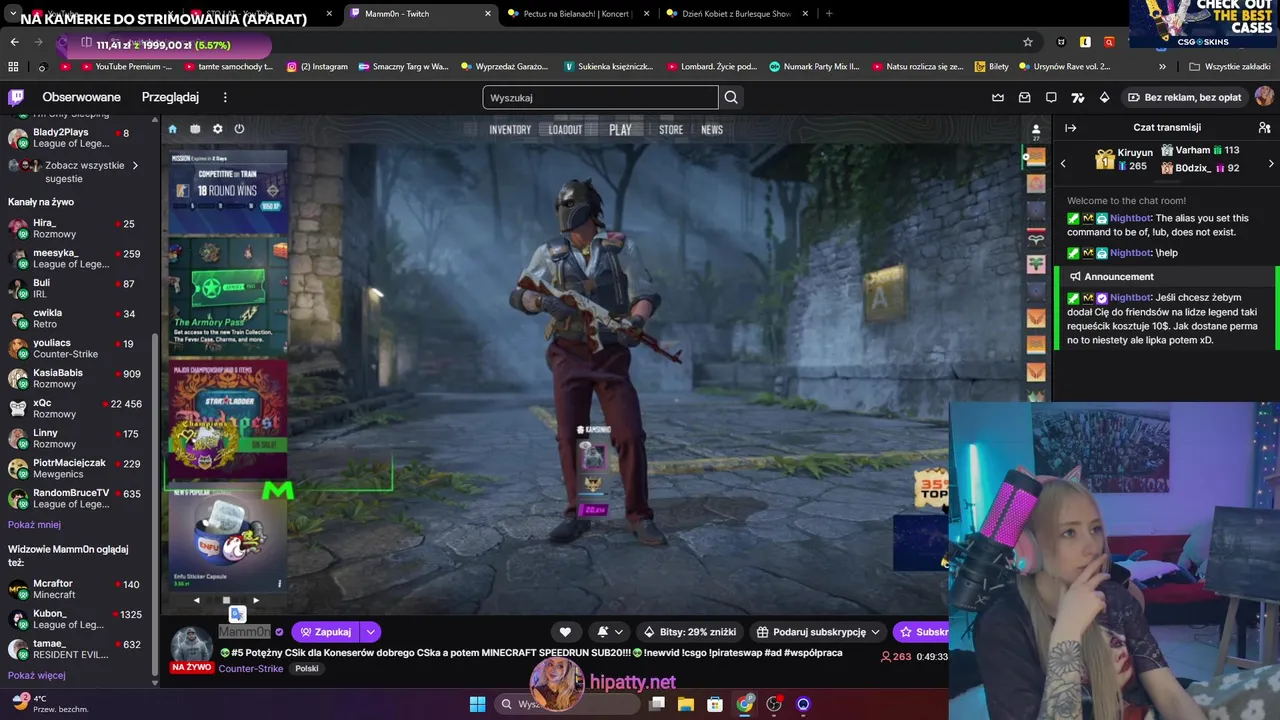Bookmark page with the star icon
This screenshot has height=720, width=1280.
click(1027, 42)
